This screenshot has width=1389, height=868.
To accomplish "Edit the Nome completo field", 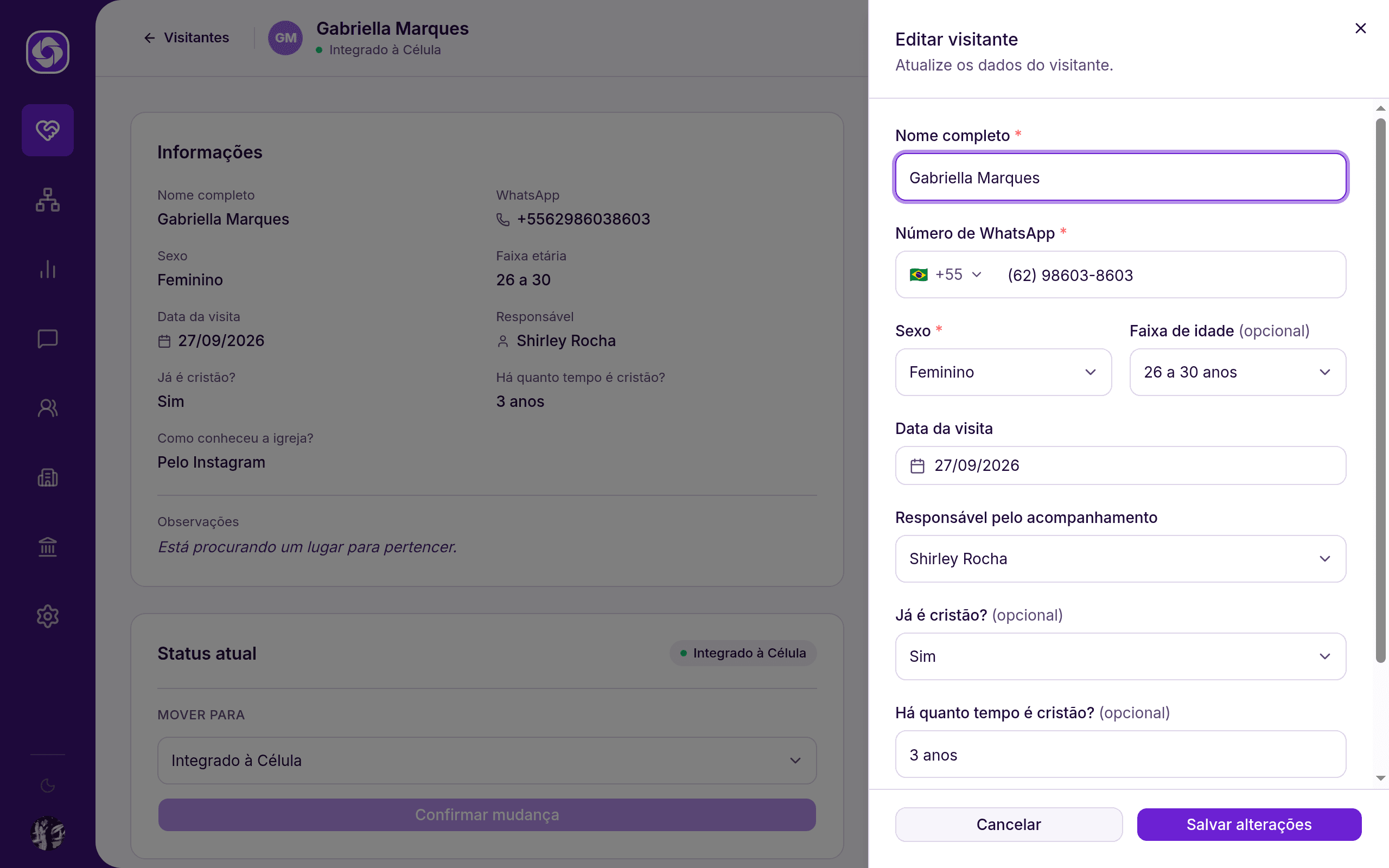I will pos(1120,177).
